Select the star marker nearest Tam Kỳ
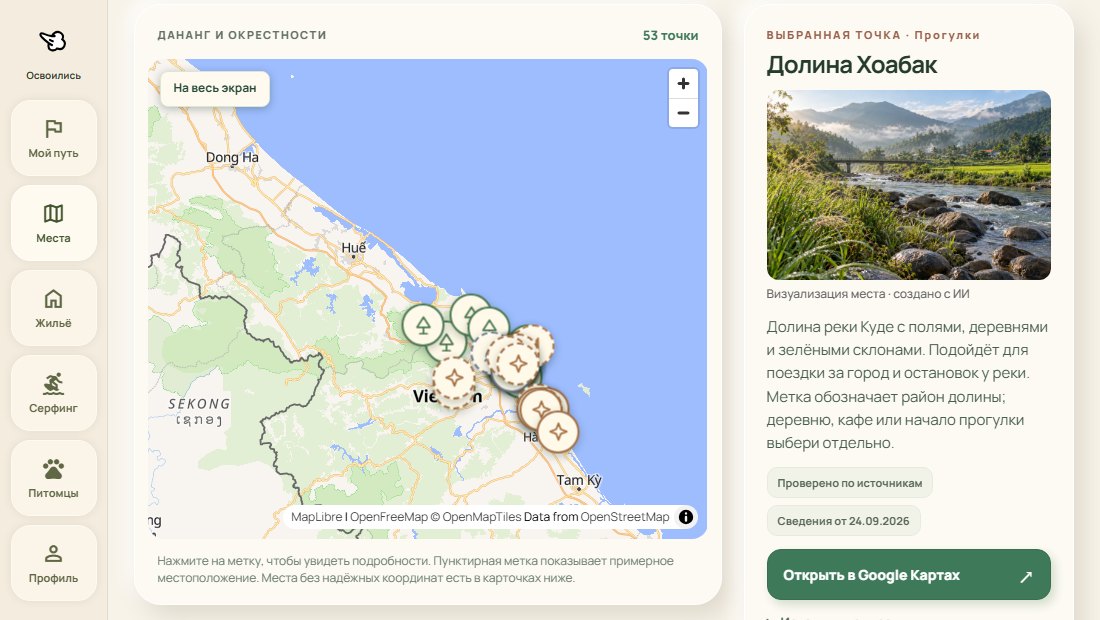Viewport: 1100px width, 620px height. pos(558,431)
